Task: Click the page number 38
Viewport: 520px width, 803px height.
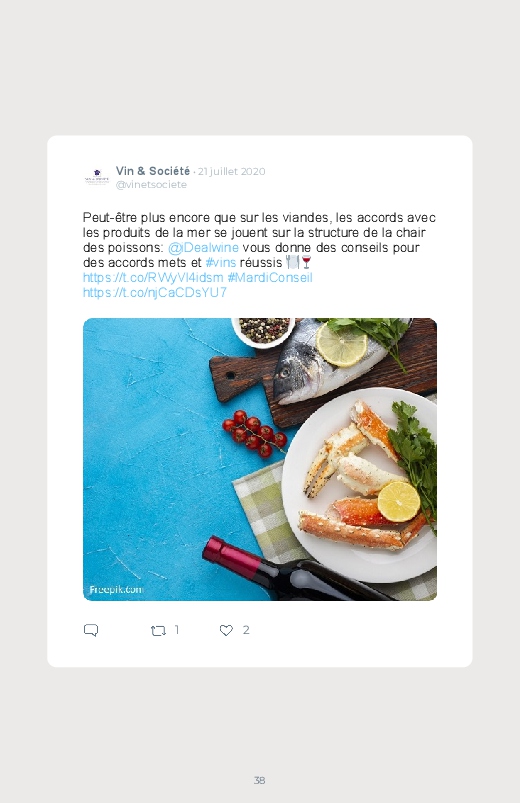Action: tap(259, 780)
